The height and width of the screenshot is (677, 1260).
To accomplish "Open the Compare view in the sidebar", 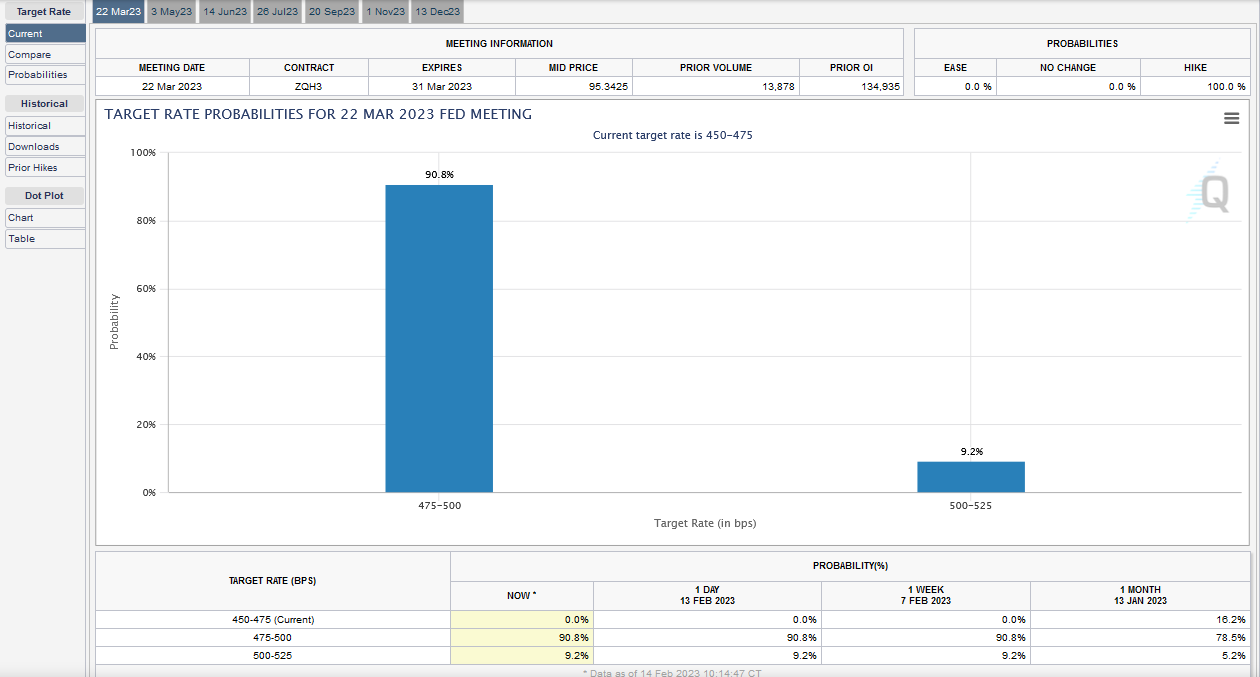I will tap(45, 55).
